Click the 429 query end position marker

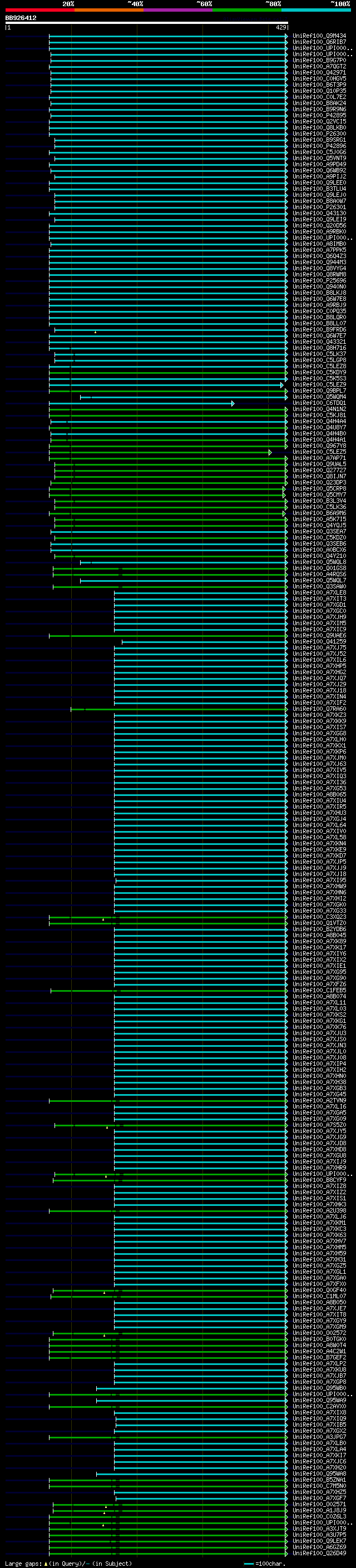coord(281,27)
